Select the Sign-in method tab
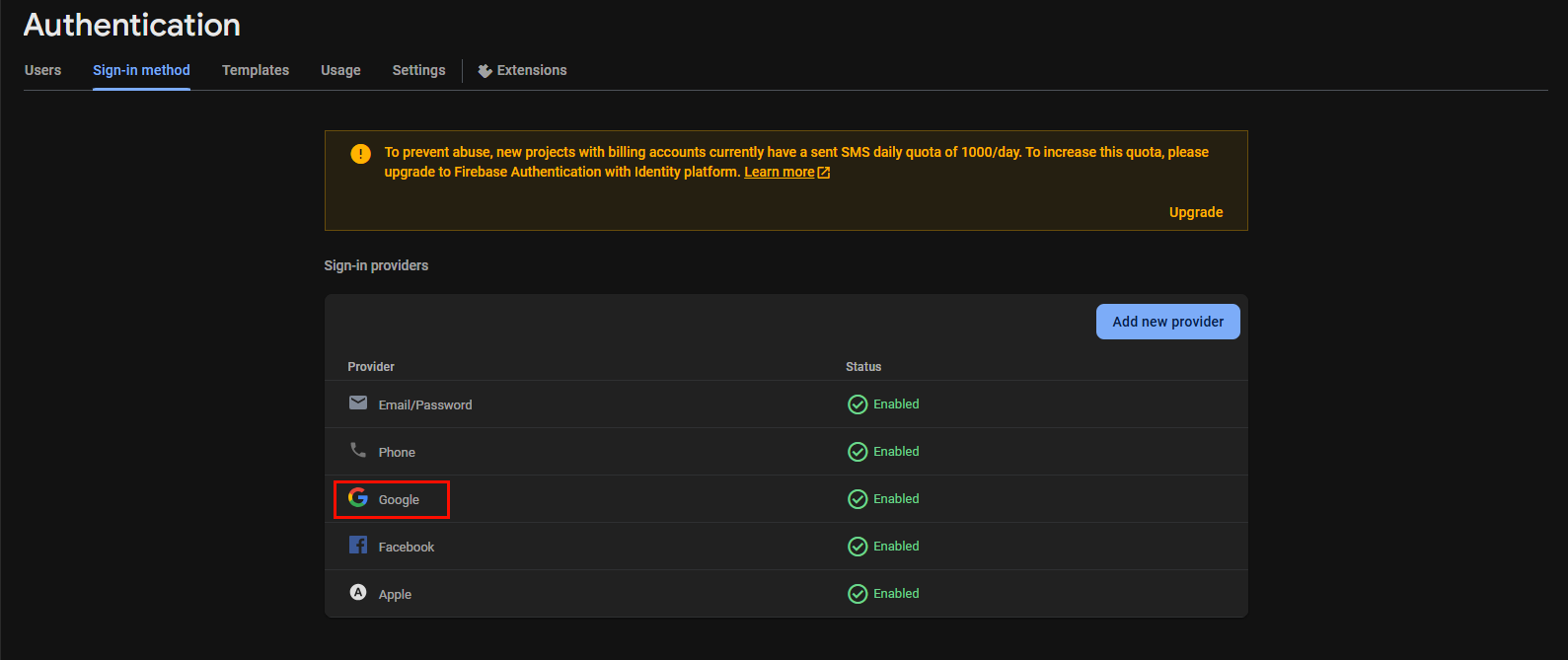This screenshot has height=660, width=1568. (x=141, y=70)
